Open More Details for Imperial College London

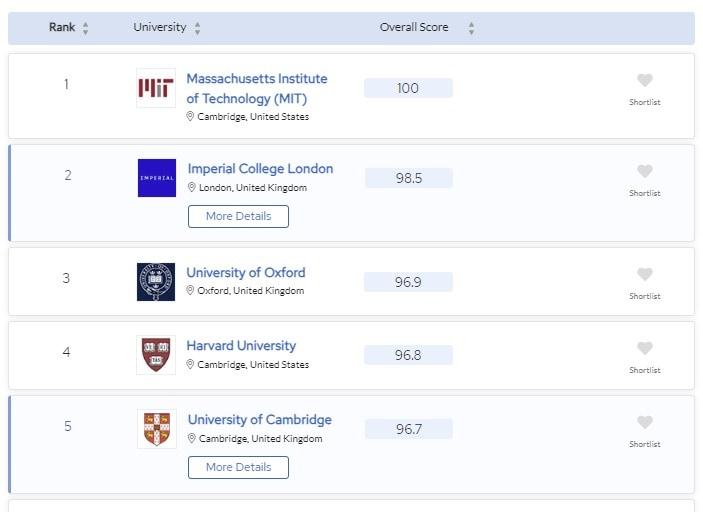238,216
